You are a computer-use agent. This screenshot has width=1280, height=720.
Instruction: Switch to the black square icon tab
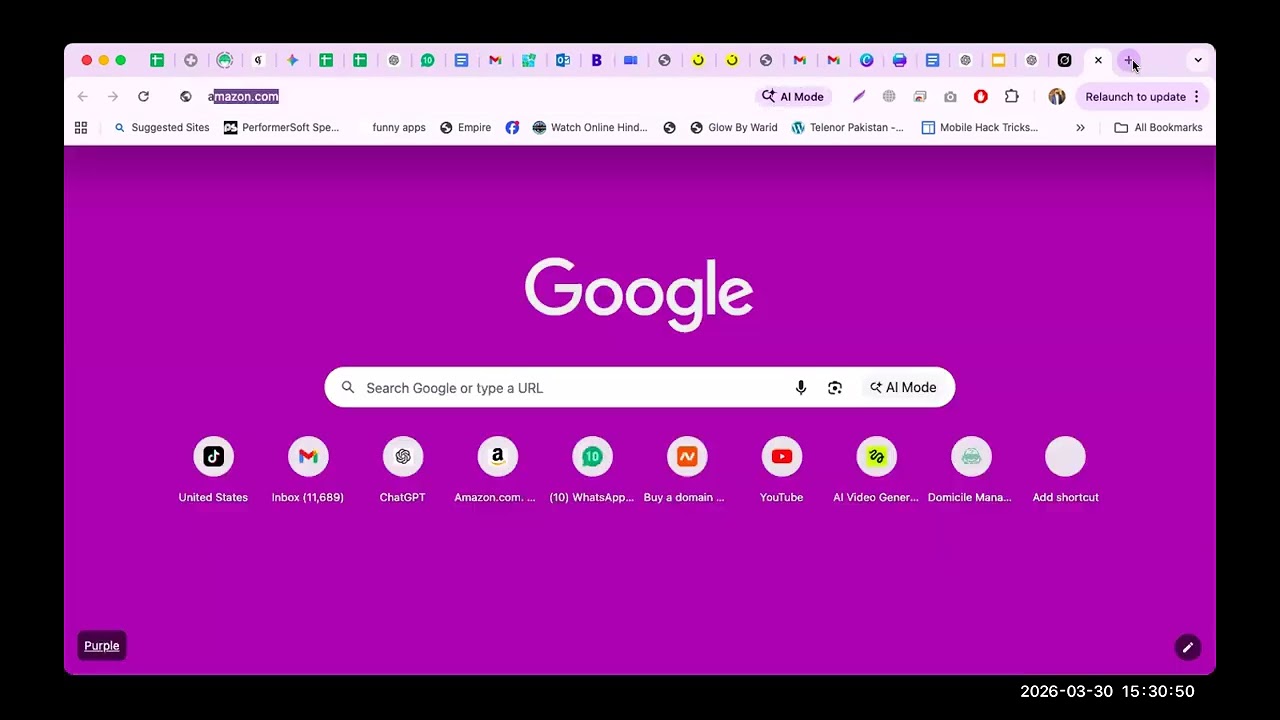tap(1064, 60)
